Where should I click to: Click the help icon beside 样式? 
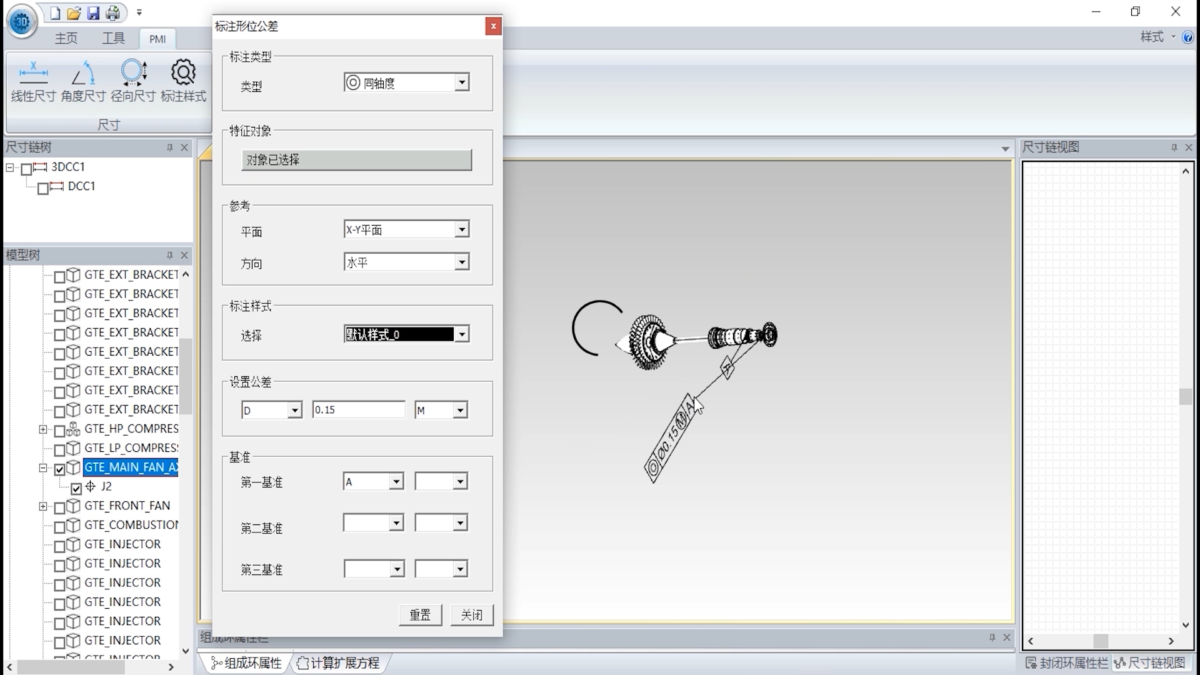[1188, 37]
